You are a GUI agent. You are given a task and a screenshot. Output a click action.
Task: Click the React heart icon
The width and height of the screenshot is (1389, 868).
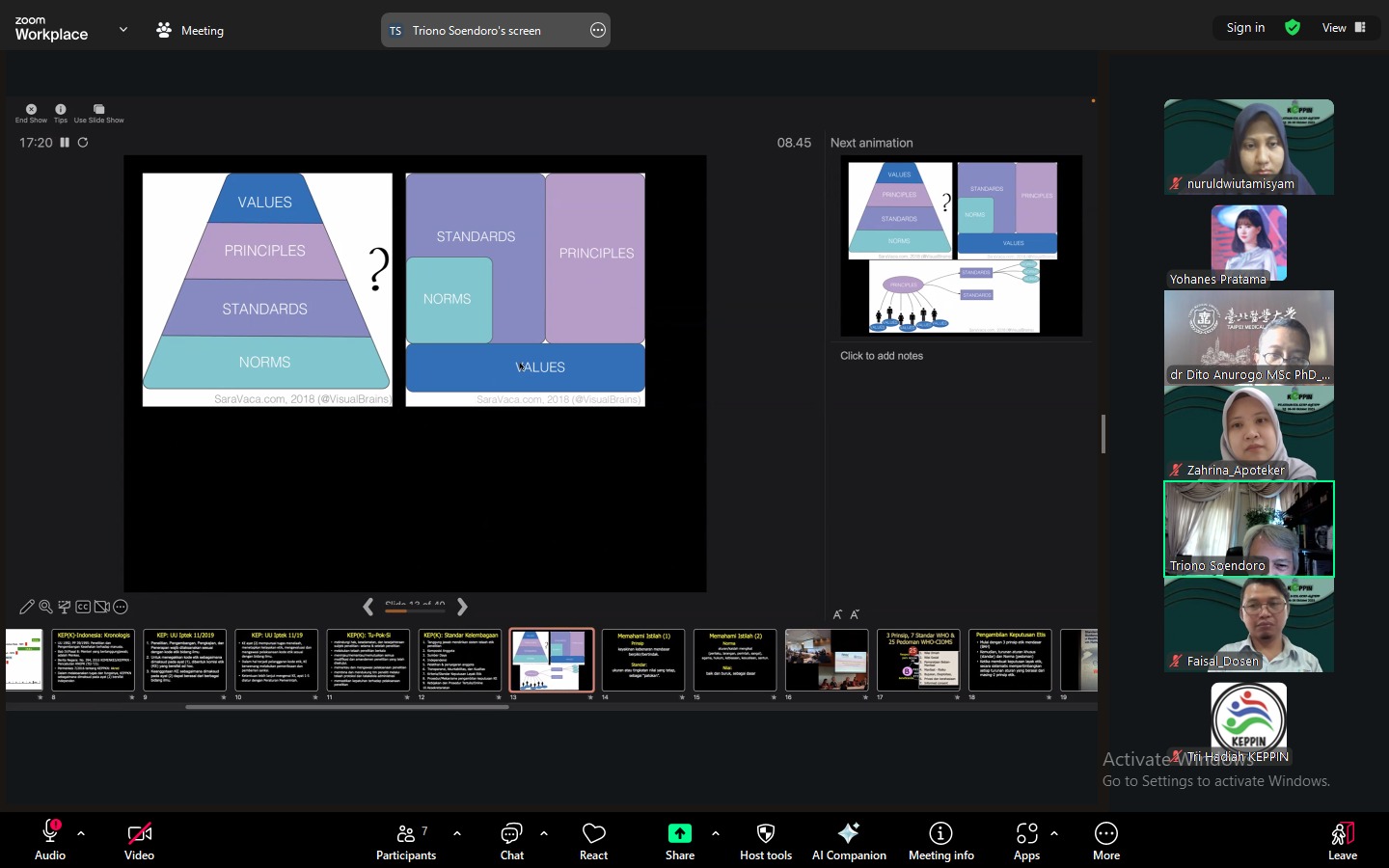593,839
